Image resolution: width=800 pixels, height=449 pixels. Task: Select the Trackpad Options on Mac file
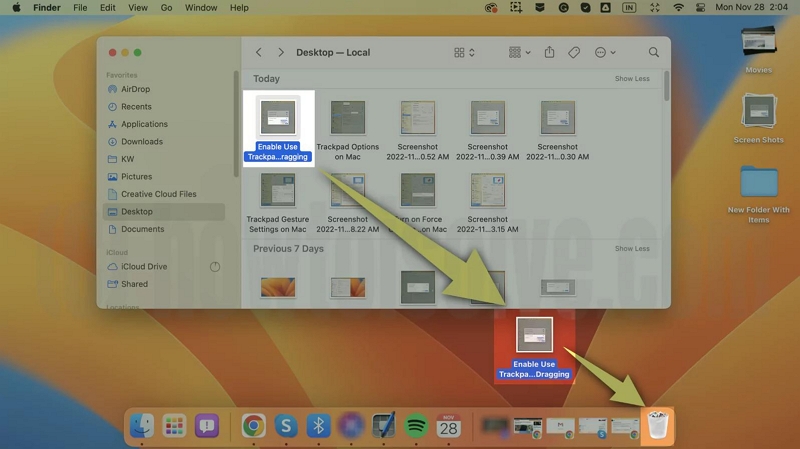point(347,130)
